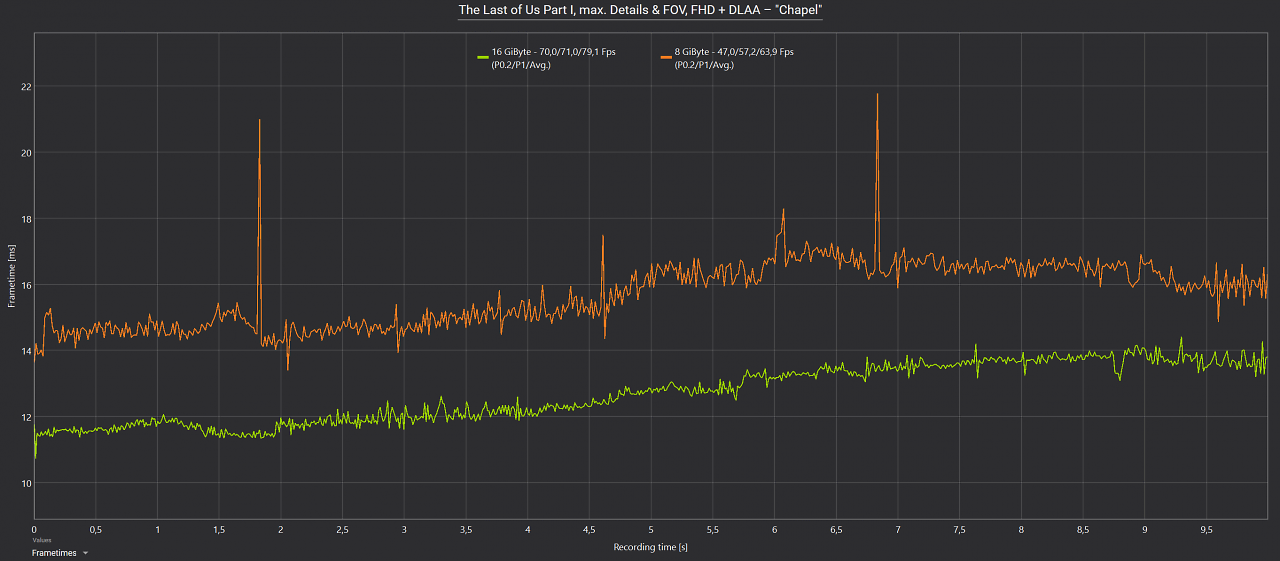Toggle the 8 GiByte series legend entry

(726, 58)
